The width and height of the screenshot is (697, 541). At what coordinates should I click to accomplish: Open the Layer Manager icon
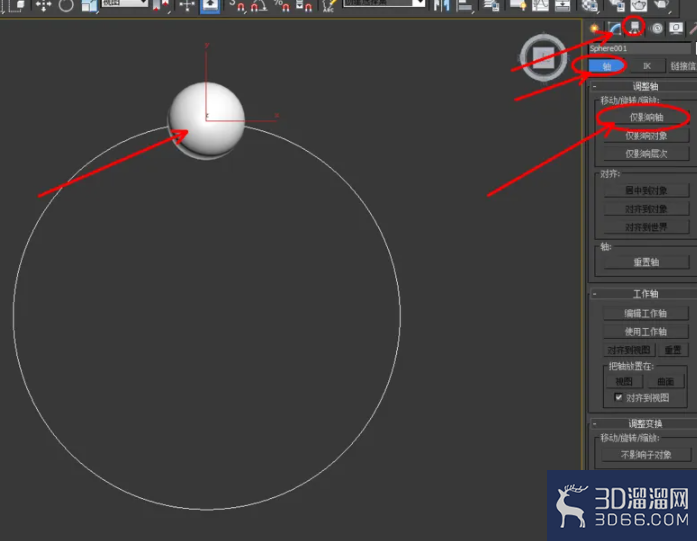pyautogui.click(x=491, y=5)
